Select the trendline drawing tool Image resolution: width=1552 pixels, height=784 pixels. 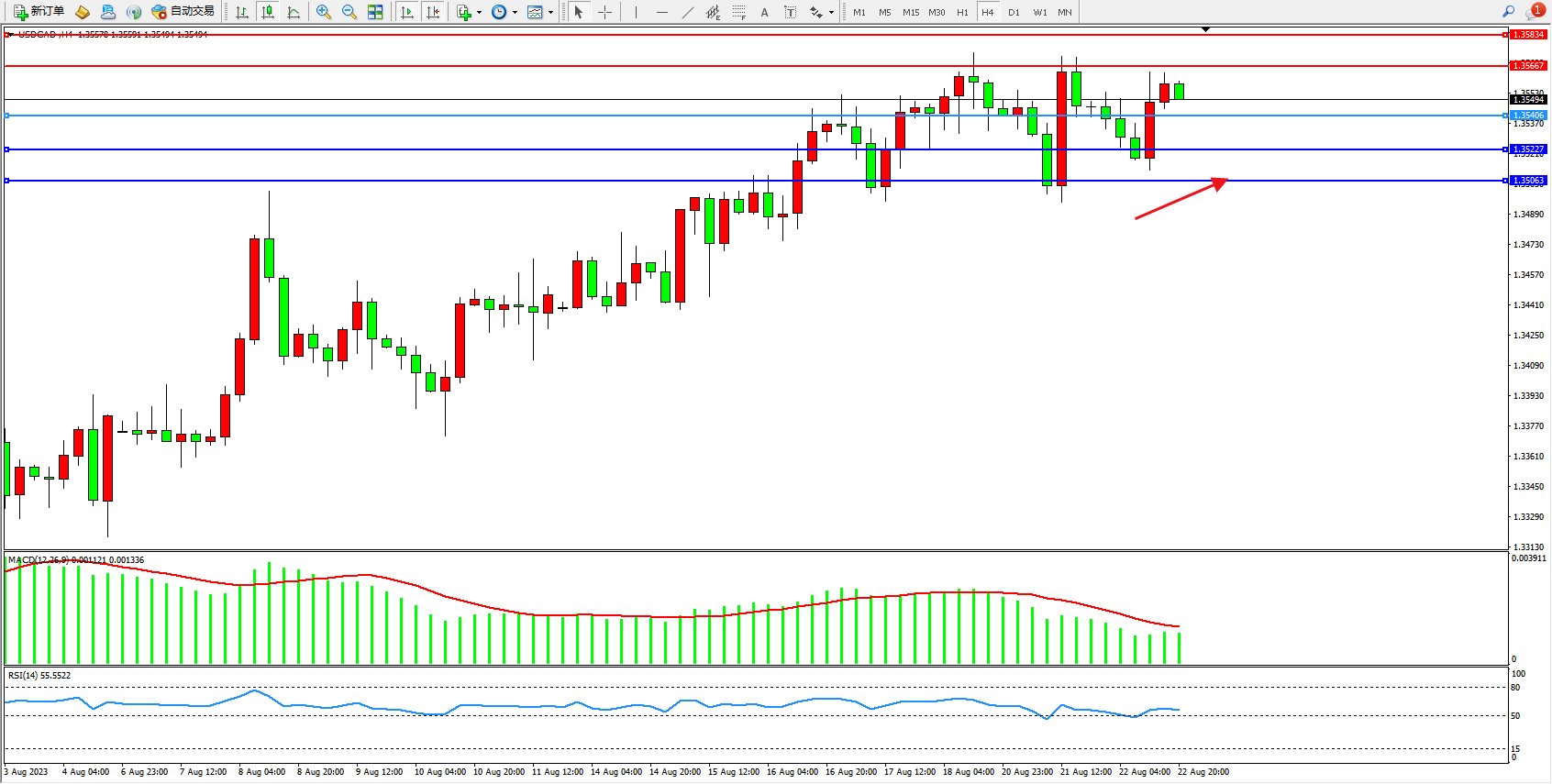pos(688,12)
